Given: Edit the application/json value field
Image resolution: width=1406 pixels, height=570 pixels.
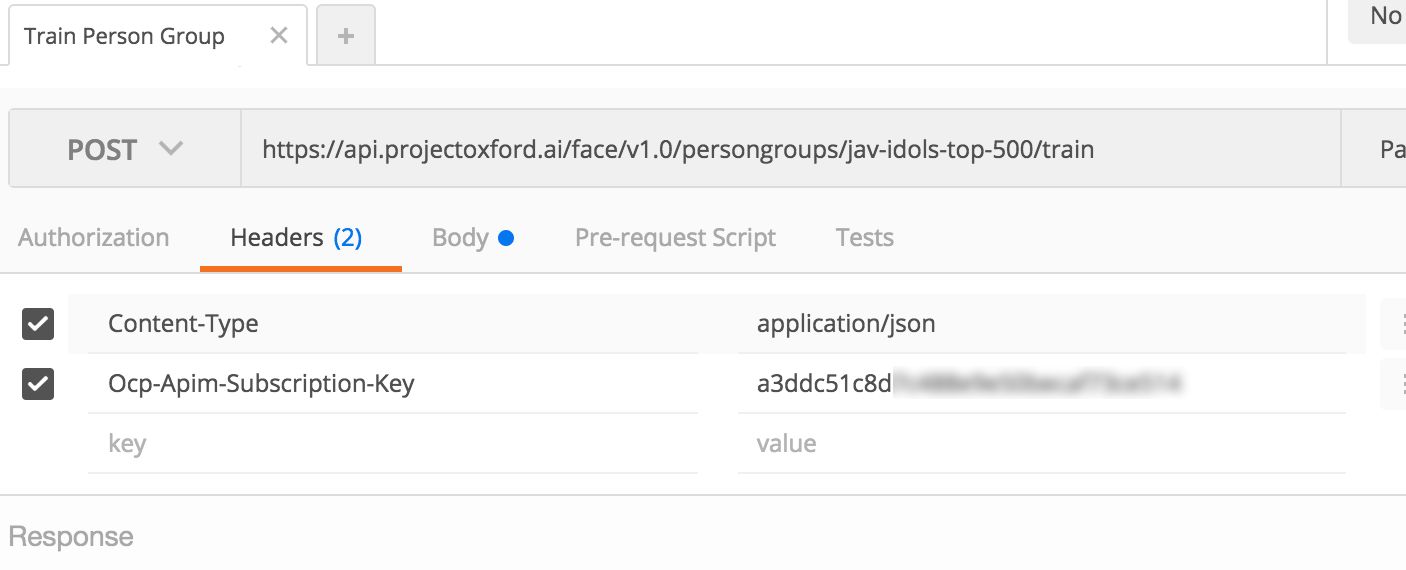Looking at the screenshot, I should click(1040, 324).
